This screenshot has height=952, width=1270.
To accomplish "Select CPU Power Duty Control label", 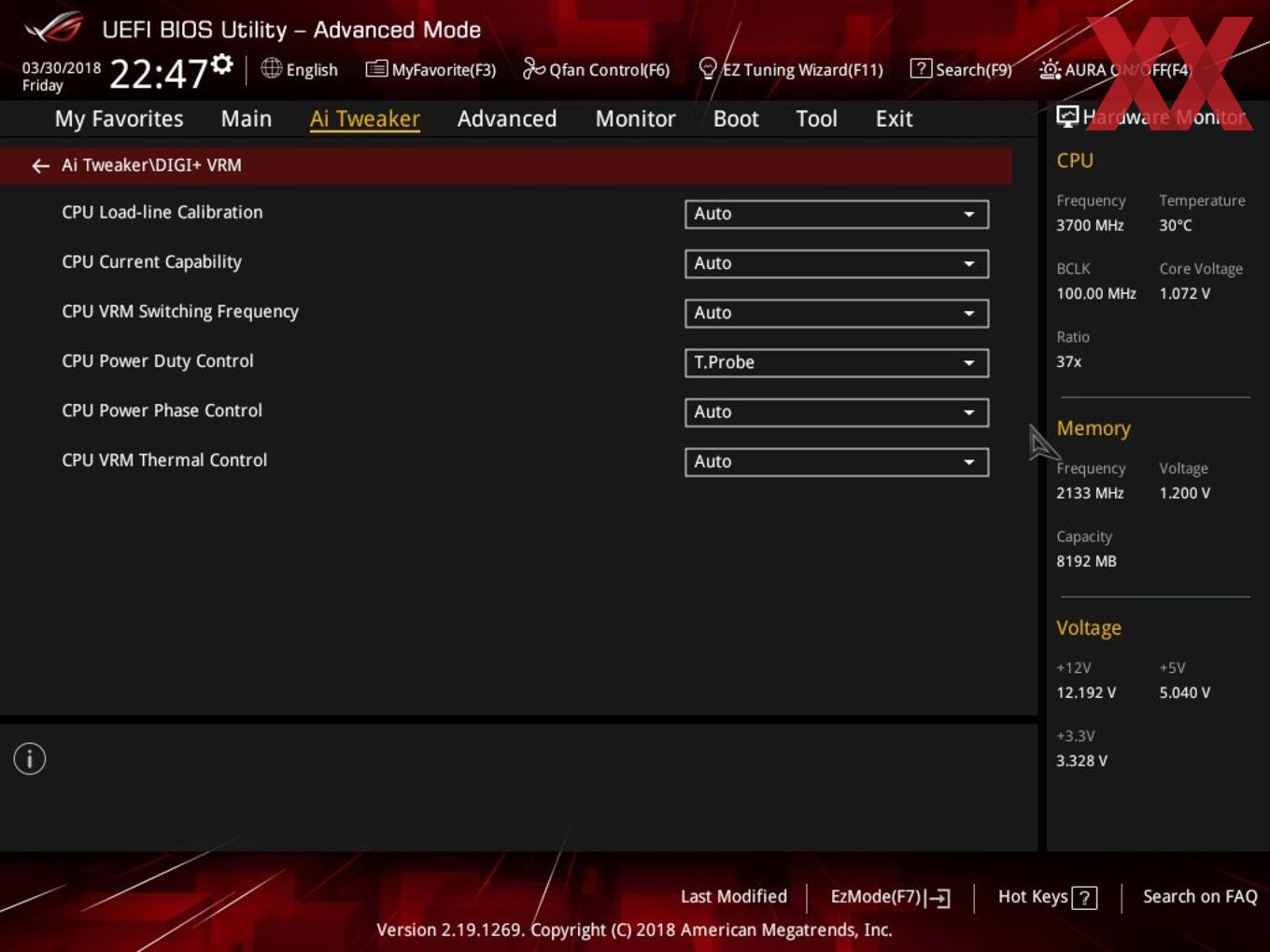I will (158, 361).
